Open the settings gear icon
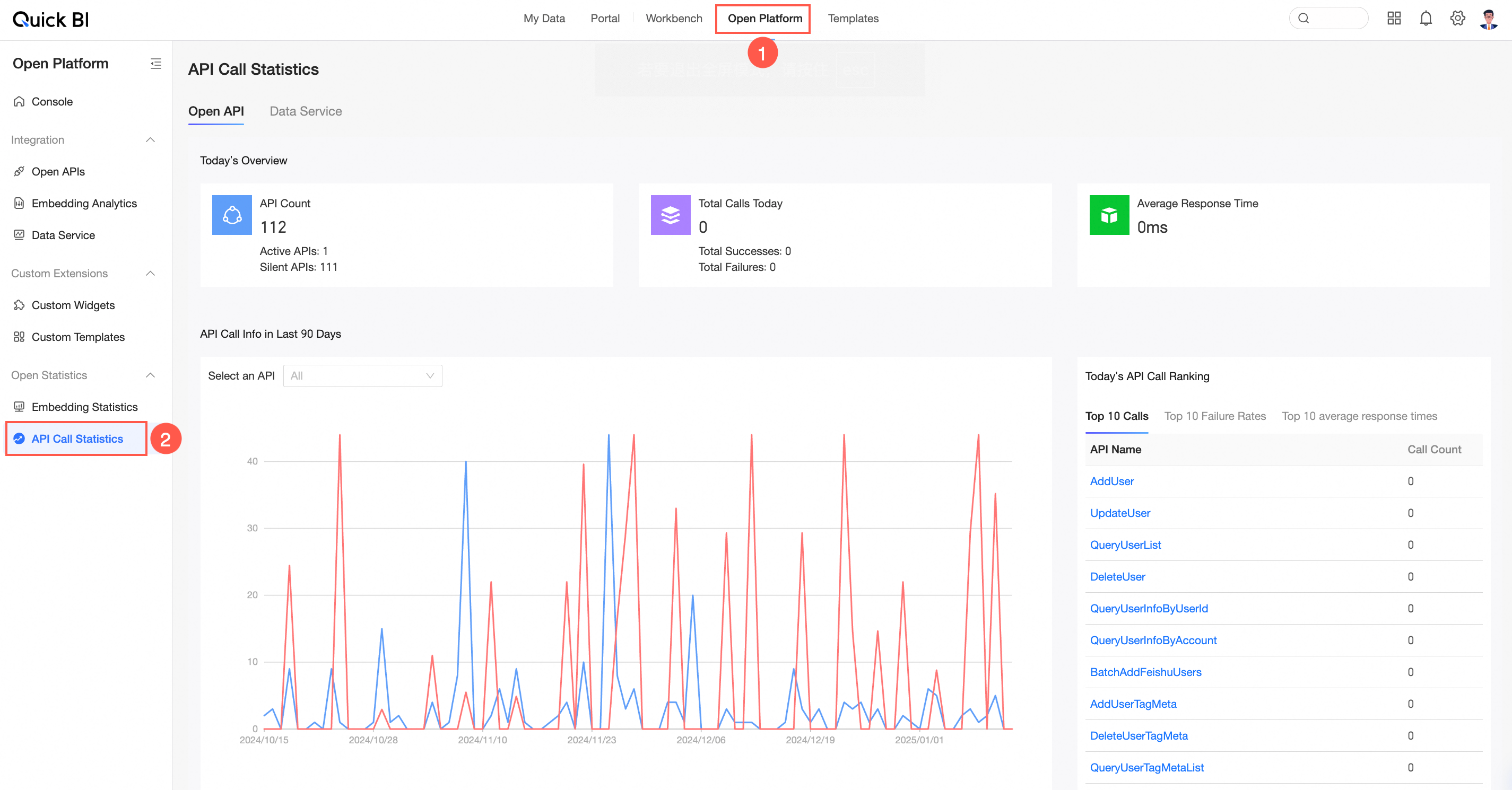The width and height of the screenshot is (1512, 790). [x=1457, y=18]
